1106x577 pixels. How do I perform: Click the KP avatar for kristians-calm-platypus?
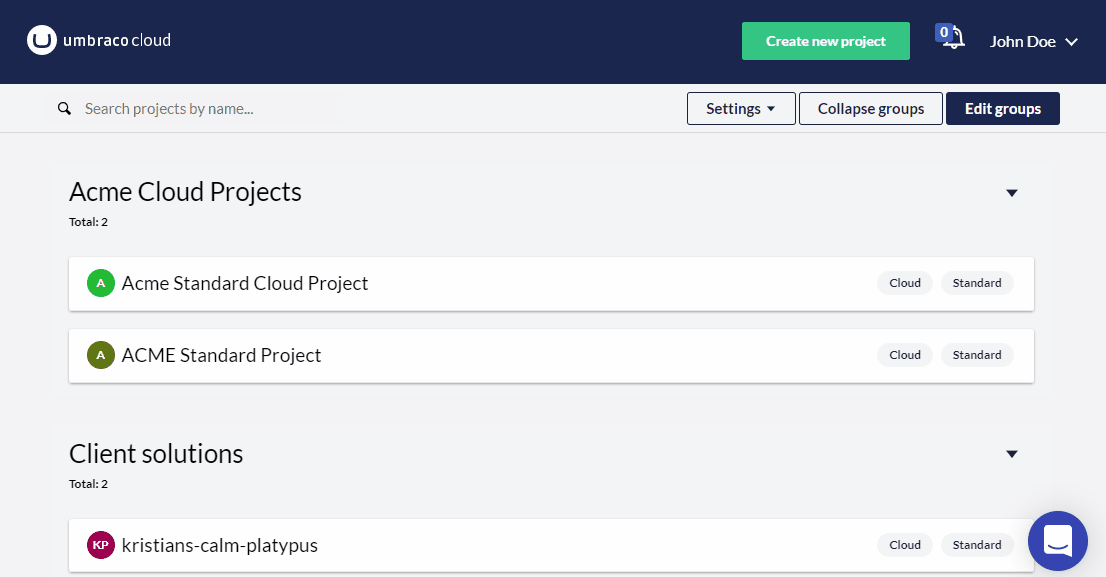(101, 545)
